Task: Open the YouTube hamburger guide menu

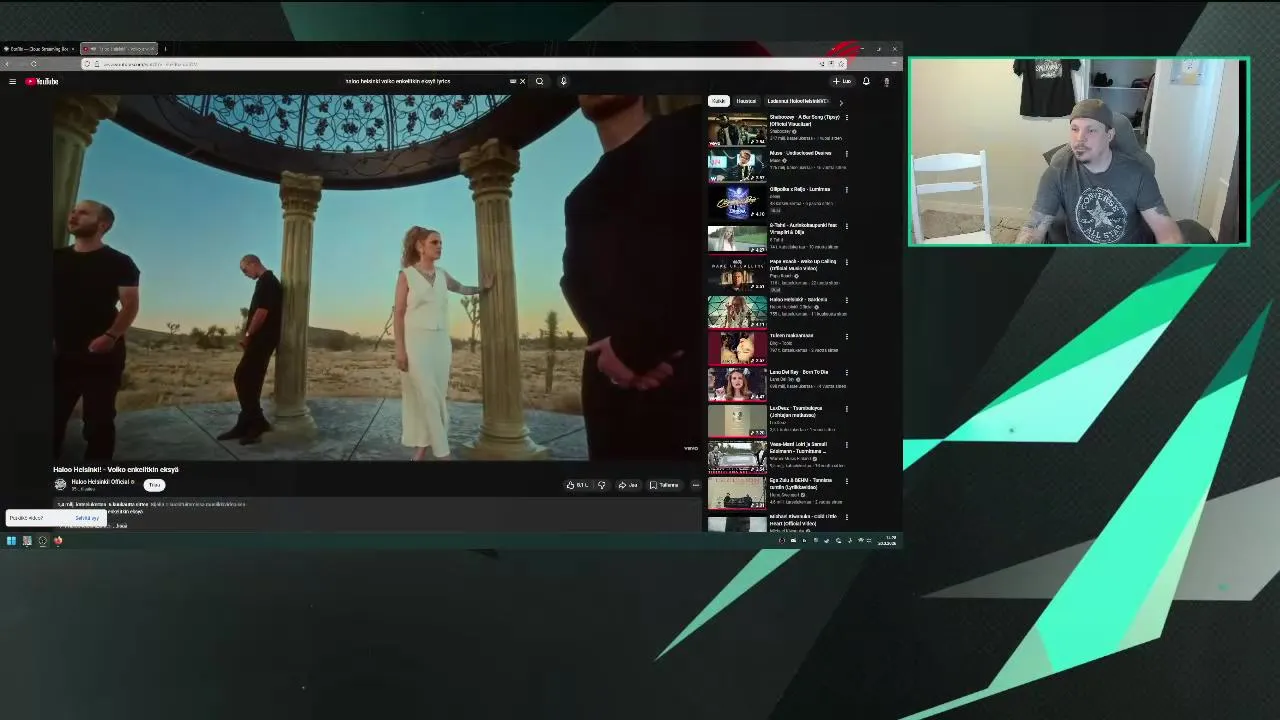Action: (12, 81)
